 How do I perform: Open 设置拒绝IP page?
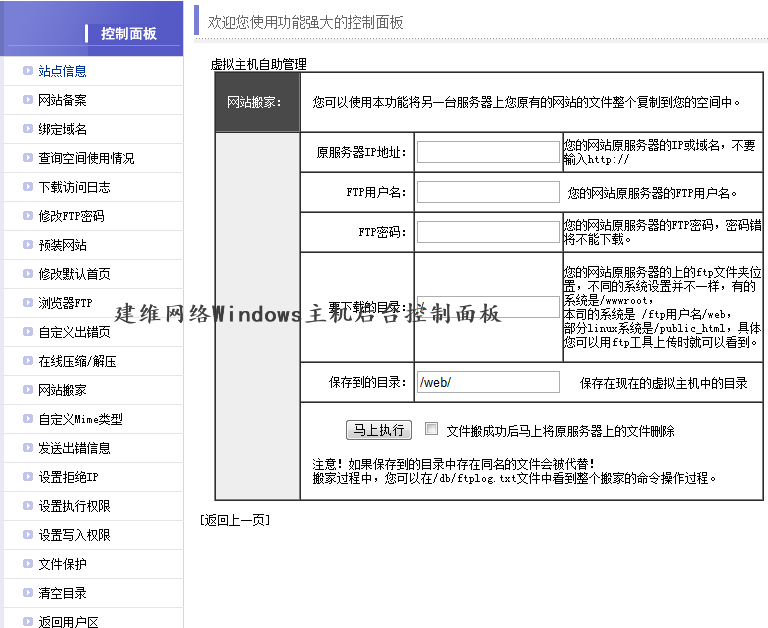coord(68,477)
